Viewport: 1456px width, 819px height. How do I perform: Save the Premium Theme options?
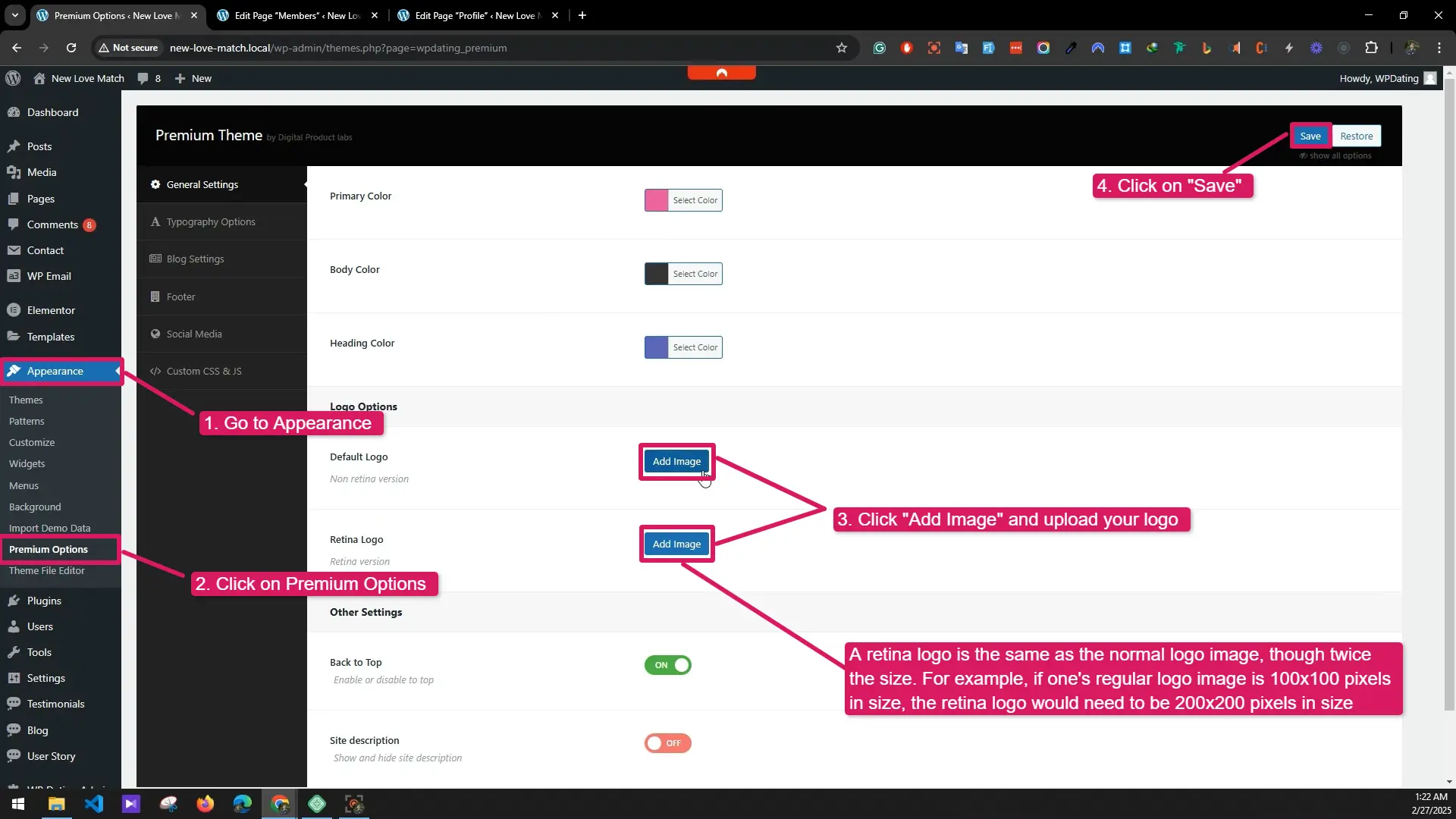[x=1310, y=136]
